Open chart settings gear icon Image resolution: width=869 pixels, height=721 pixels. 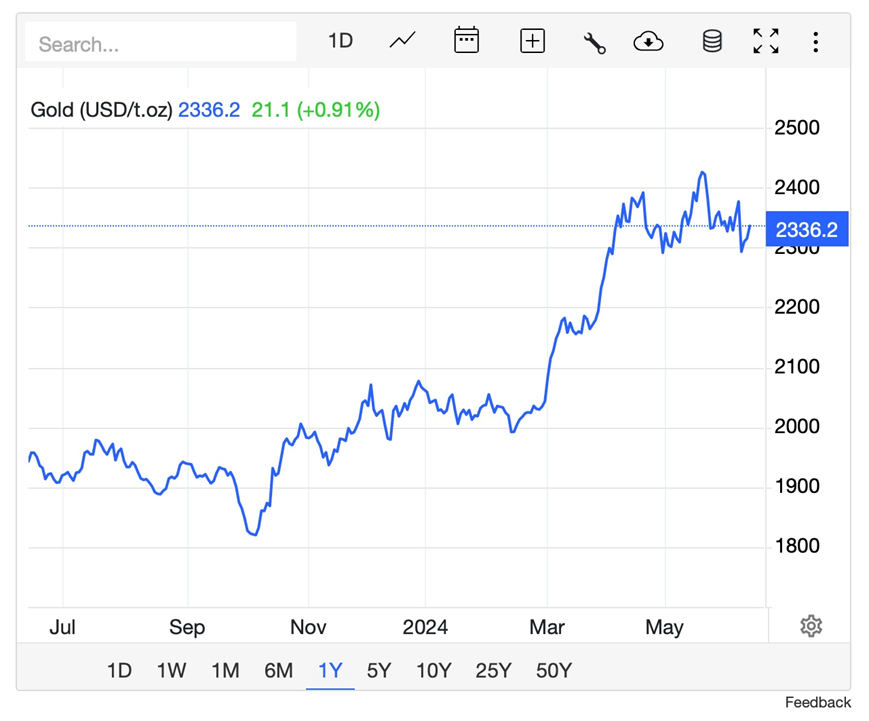[811, 626]
